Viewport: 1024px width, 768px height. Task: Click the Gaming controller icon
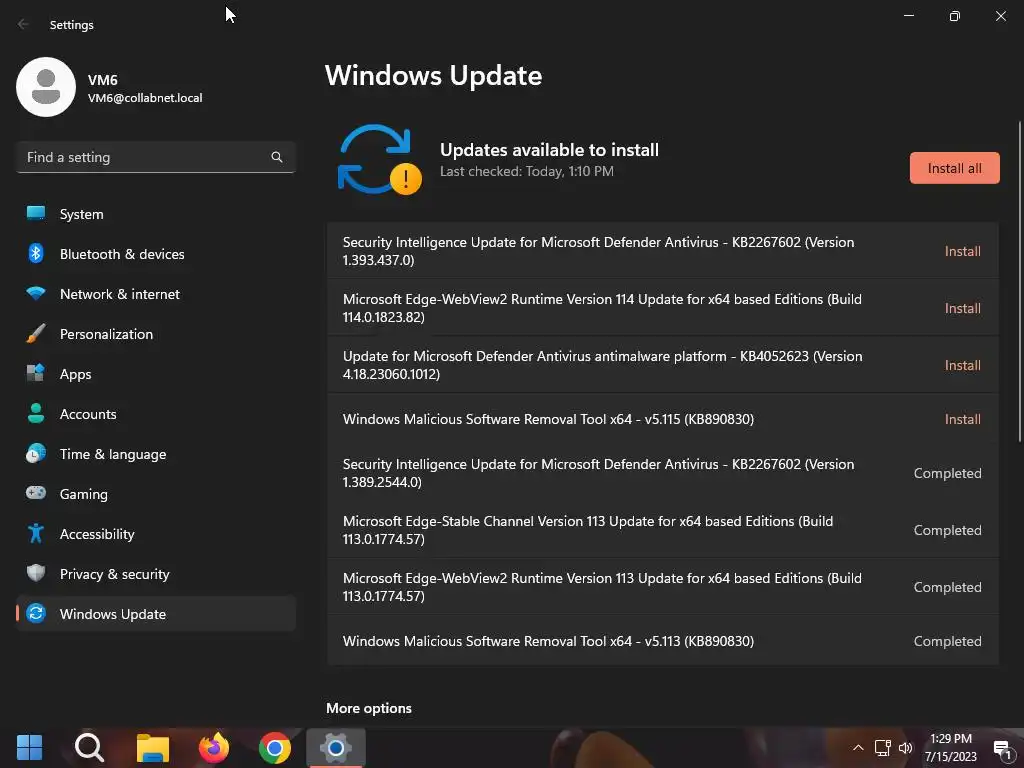(x=36, y=493)
